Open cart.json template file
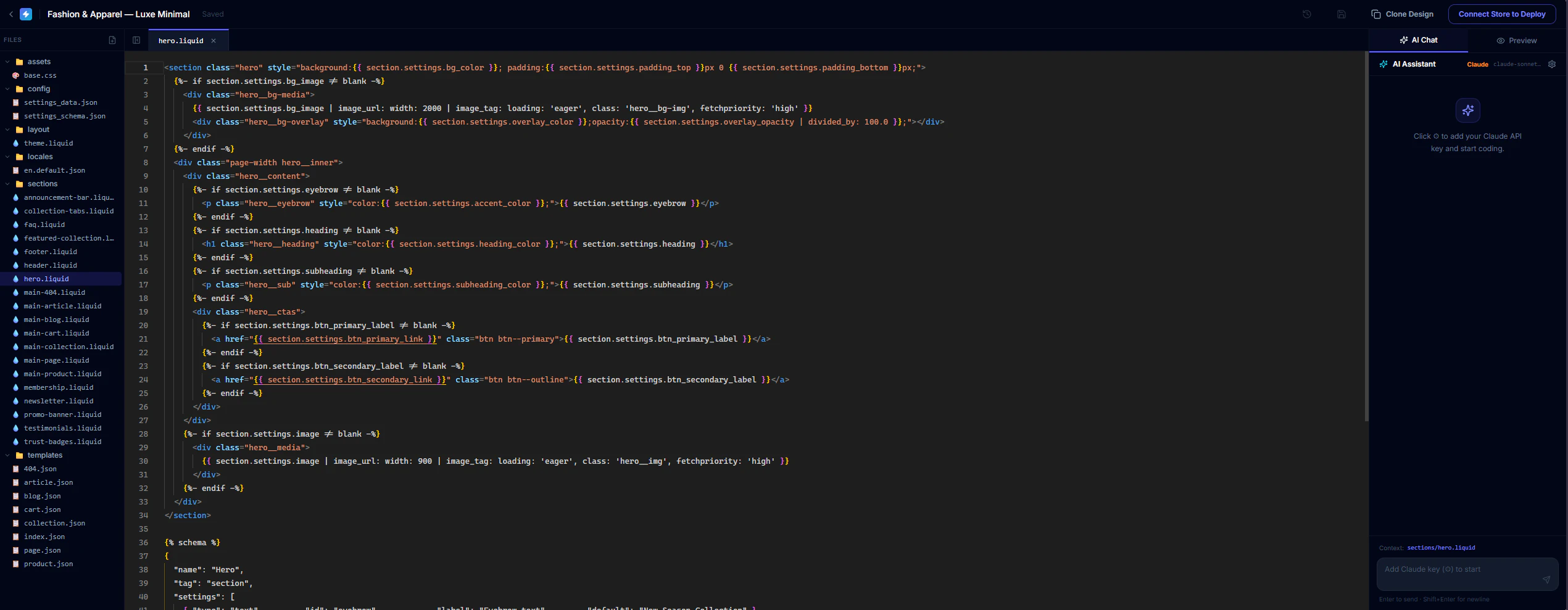Viewport: 1568px width, 610px height. [61, 509]
